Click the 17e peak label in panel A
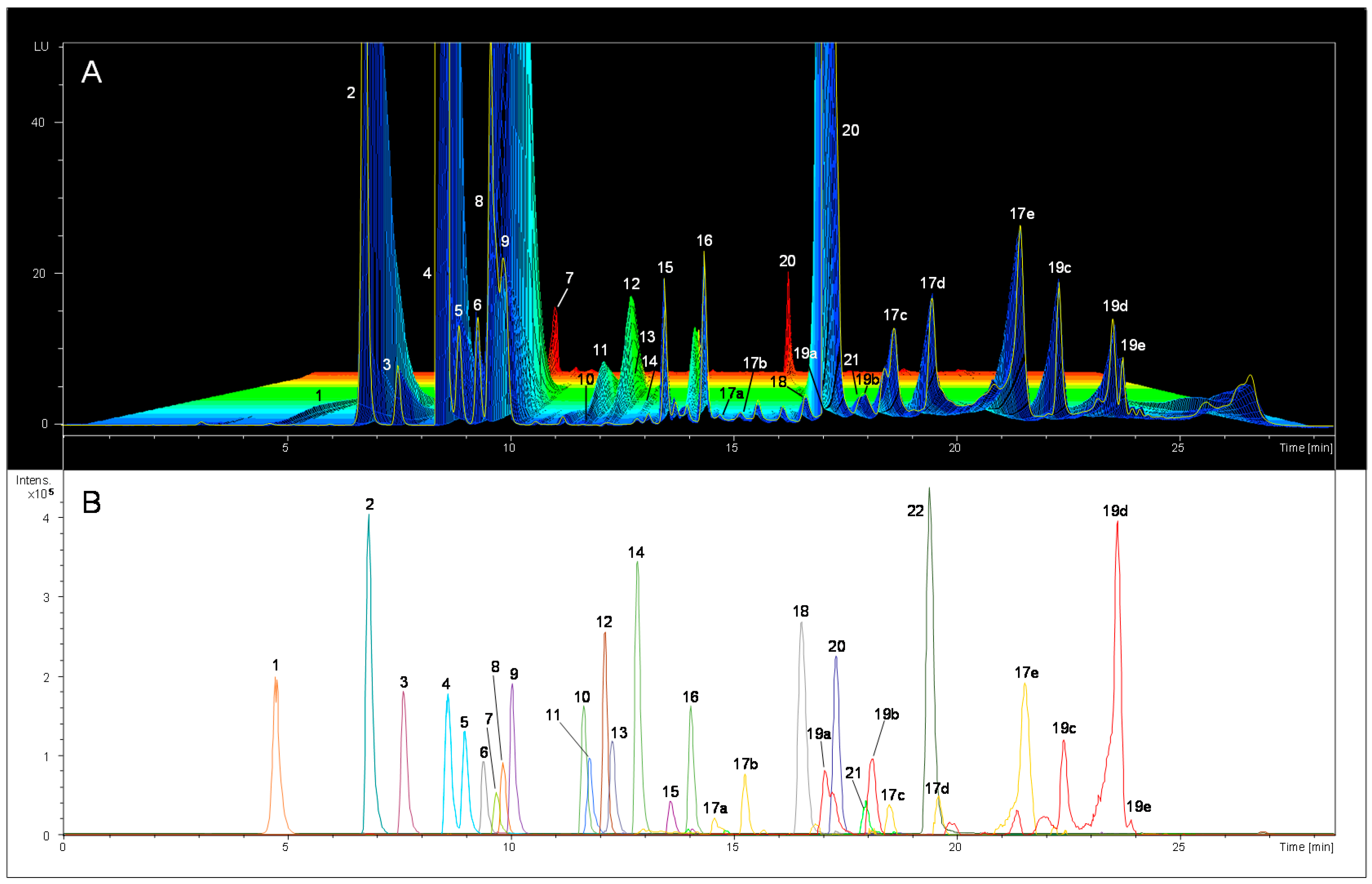This screenshot has width=1372, height=884. (1022, 214)
